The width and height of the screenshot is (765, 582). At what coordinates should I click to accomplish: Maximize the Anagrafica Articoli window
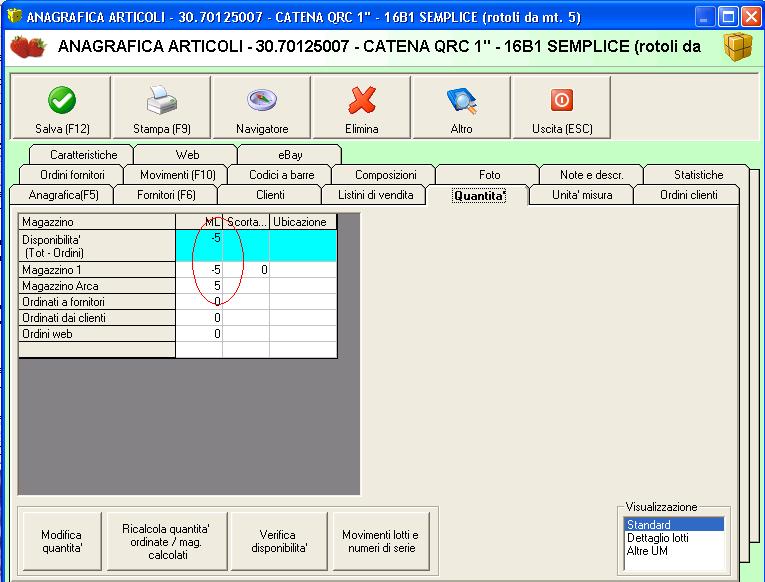coord(728,17)
